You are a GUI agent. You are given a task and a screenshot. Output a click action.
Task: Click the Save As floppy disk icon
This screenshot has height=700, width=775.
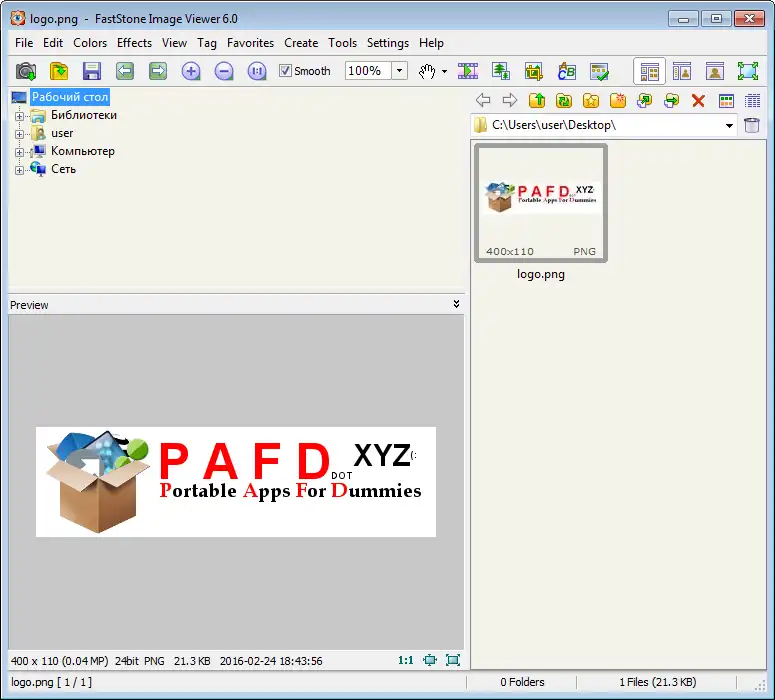(92, 71)
